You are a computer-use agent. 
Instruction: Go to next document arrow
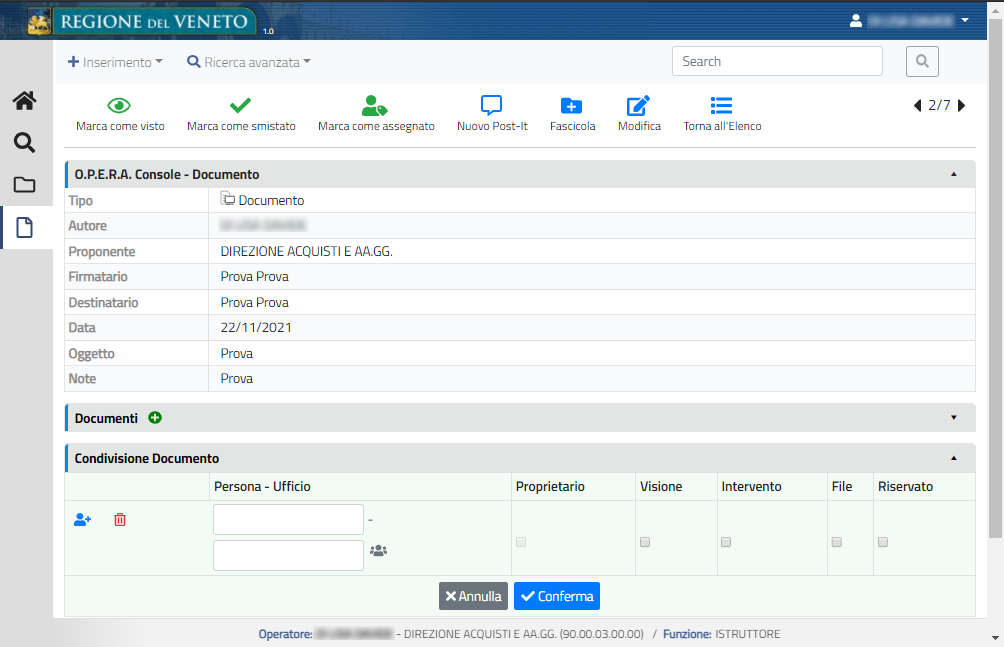pyautogui.click(x=961, y=105)
